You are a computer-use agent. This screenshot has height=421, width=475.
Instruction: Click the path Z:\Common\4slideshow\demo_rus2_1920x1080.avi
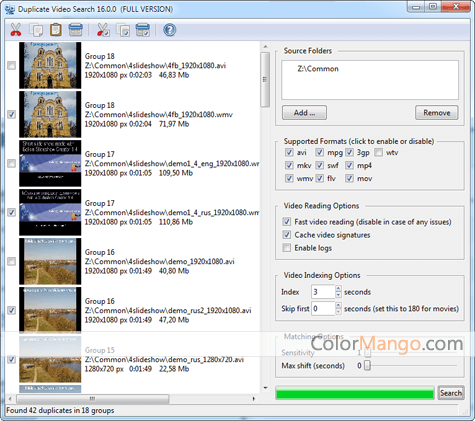tap(168, 310)
